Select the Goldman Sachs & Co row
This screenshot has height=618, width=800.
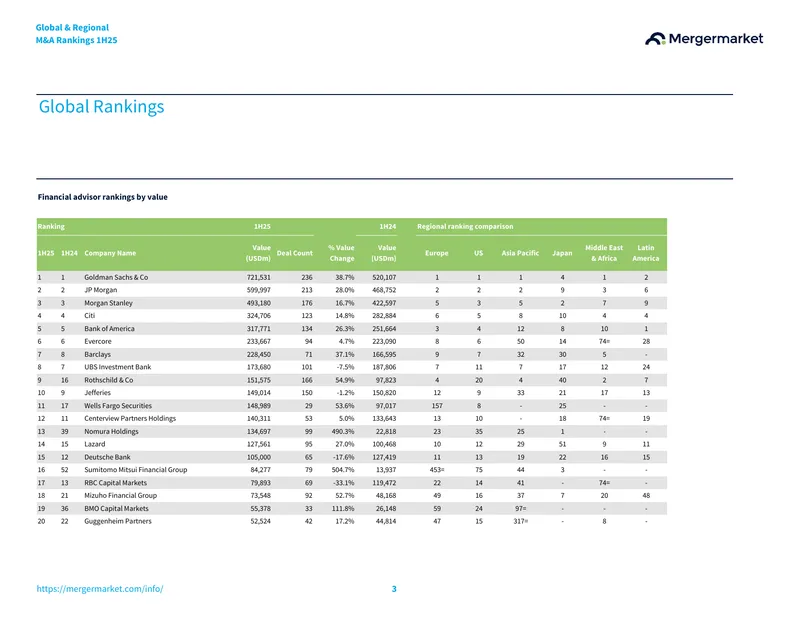click(x=352, y=277)
